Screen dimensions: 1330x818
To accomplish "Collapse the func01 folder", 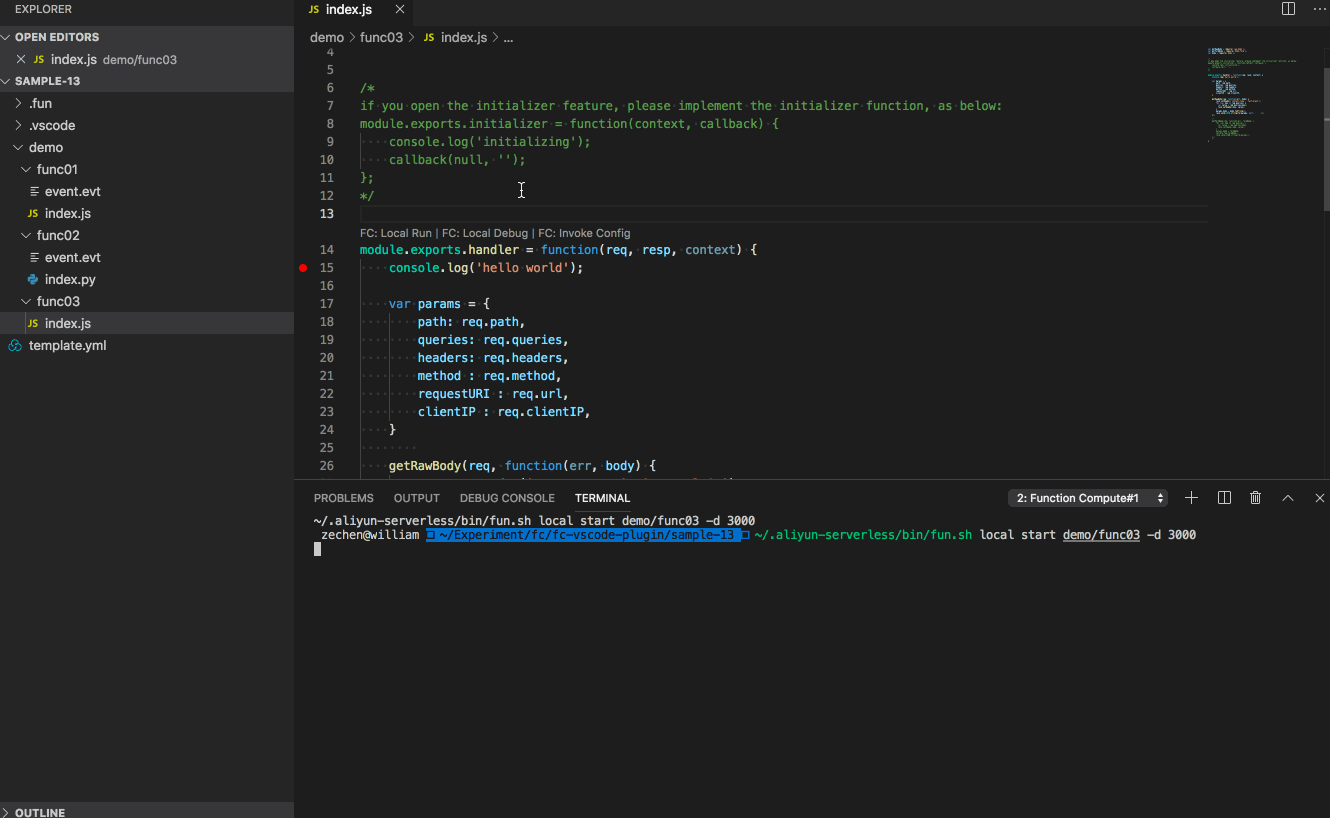I will 57,169.
